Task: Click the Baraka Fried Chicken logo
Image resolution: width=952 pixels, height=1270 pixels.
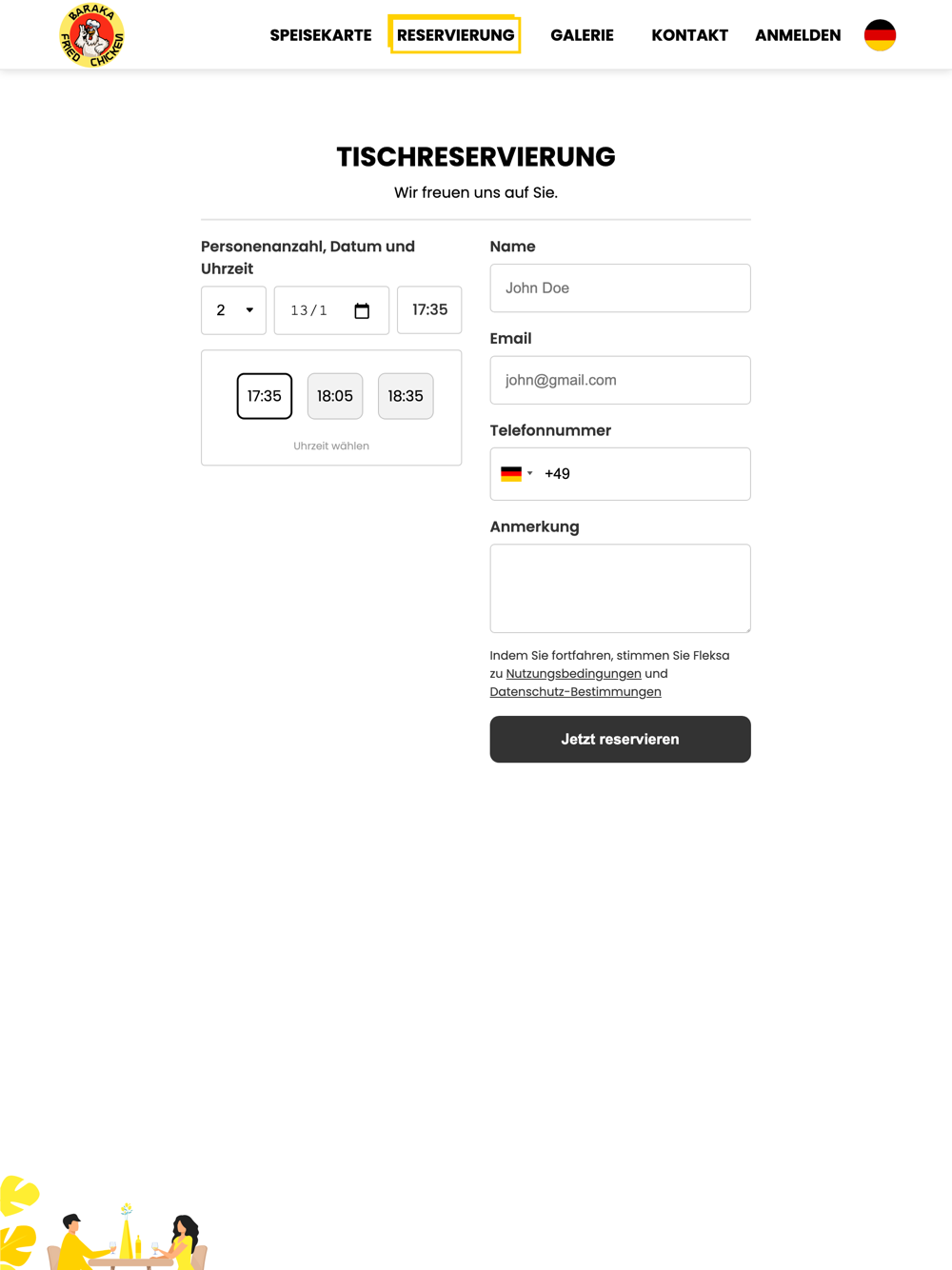Action: [x=91, y=35]
